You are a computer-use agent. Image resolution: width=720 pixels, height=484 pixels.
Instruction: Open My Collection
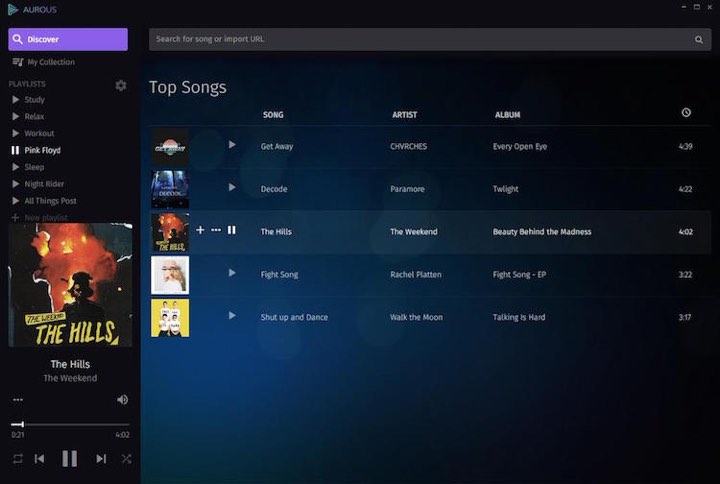pyautogui.click(x=50, y=62)
